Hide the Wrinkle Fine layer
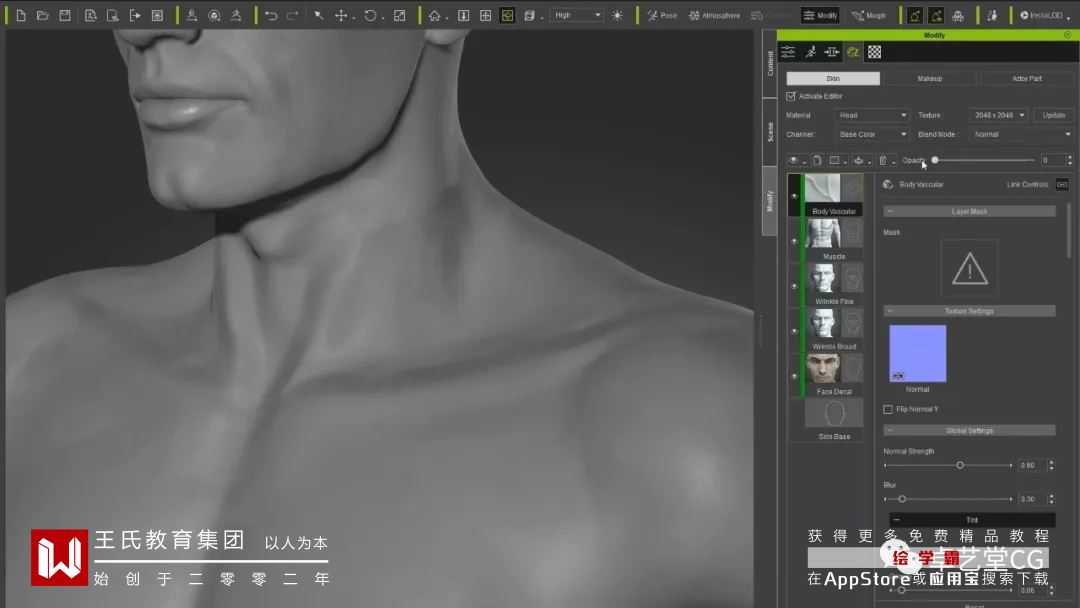 point(794,286)
